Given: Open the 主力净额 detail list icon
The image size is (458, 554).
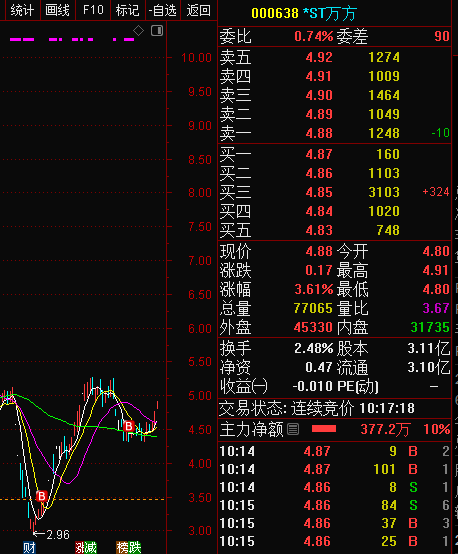Looking at the screenshot, I should [x=293, y=429].
